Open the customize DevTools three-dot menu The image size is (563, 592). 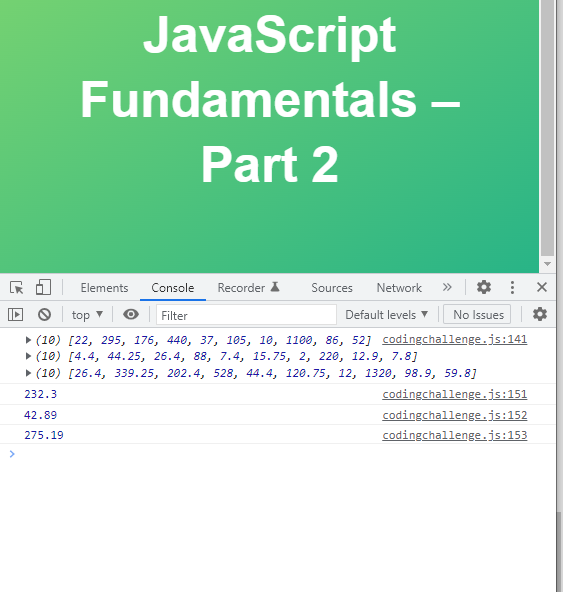tap(512, 287)
